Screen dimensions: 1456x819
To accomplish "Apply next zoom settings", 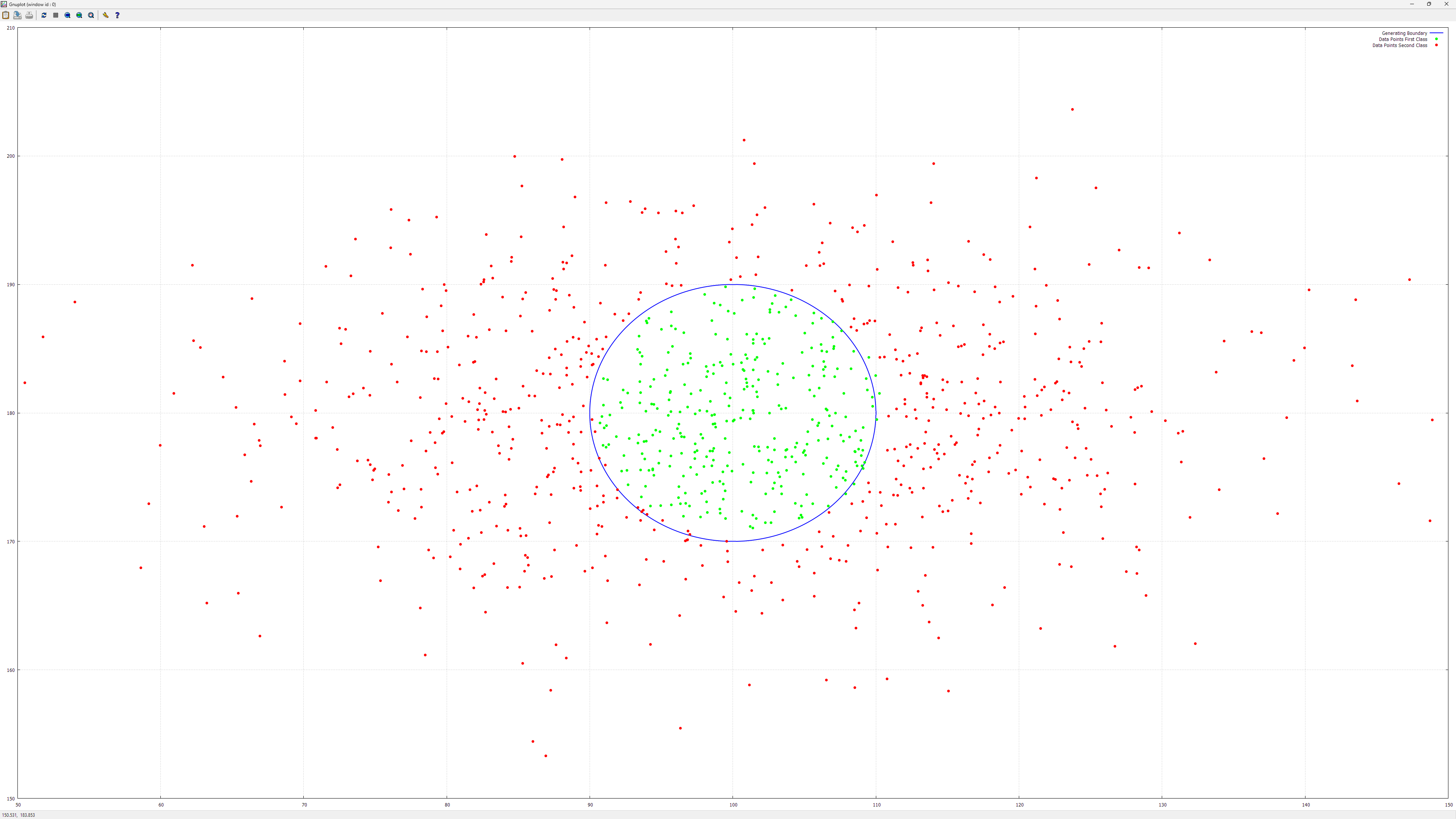I will [79, 15].
